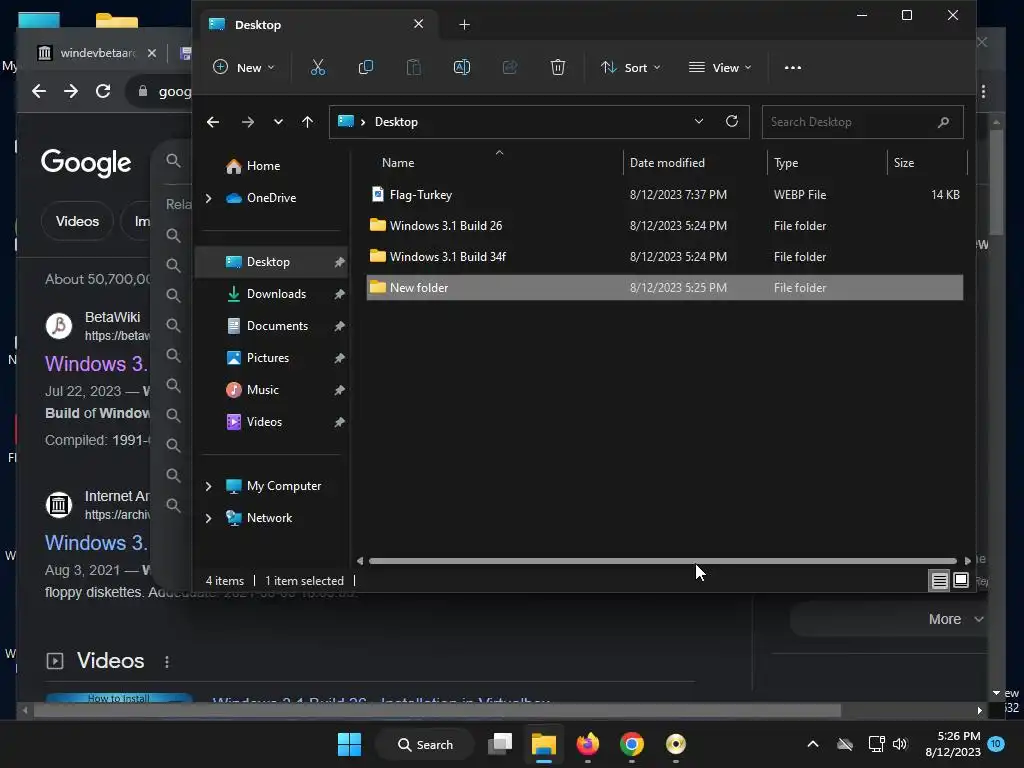Show hidden system tray icons

813,744
